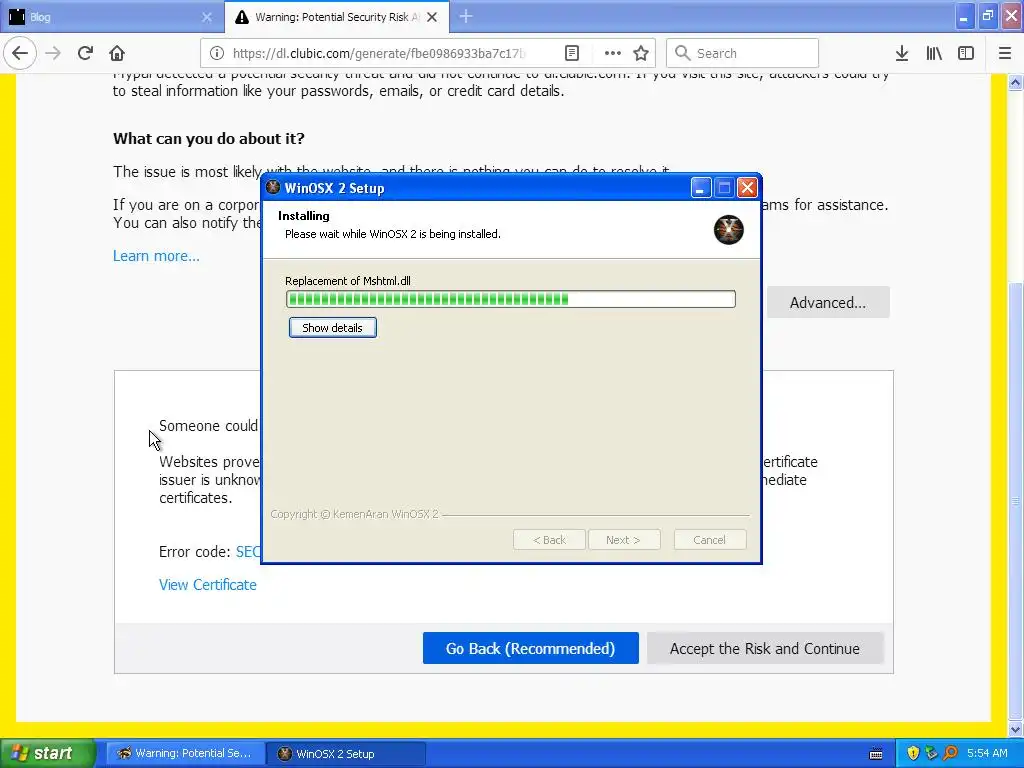Screen dimensions: 1024x768
Task: Click Go Back (Recommended) button
Action: click(530, 648)
